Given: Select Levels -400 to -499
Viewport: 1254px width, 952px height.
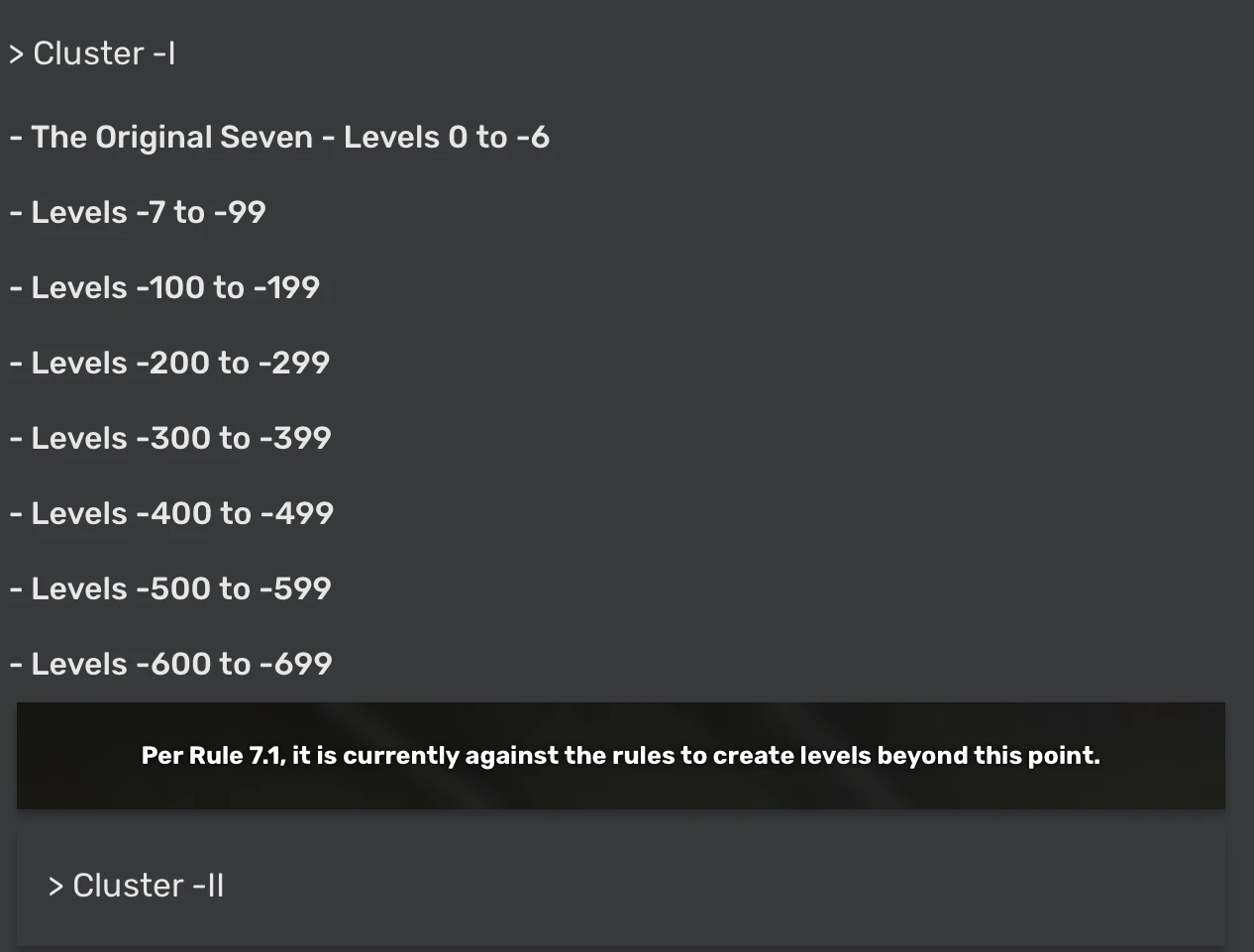Looking at the screenshot, I should (171, 513).
